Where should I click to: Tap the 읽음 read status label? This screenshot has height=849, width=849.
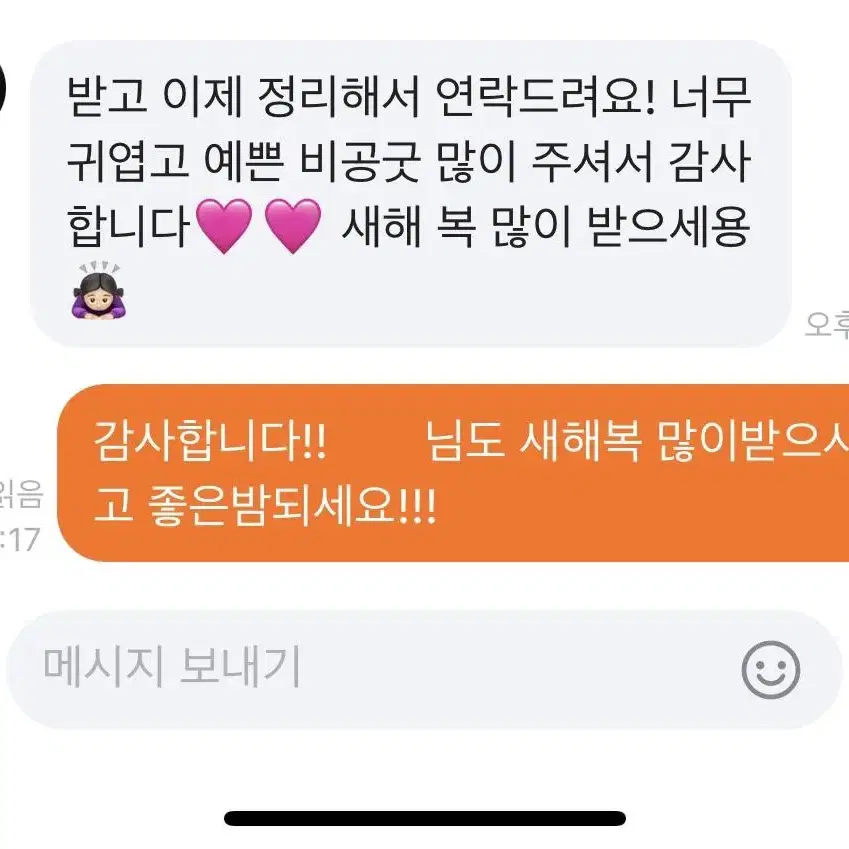[21, 495]
